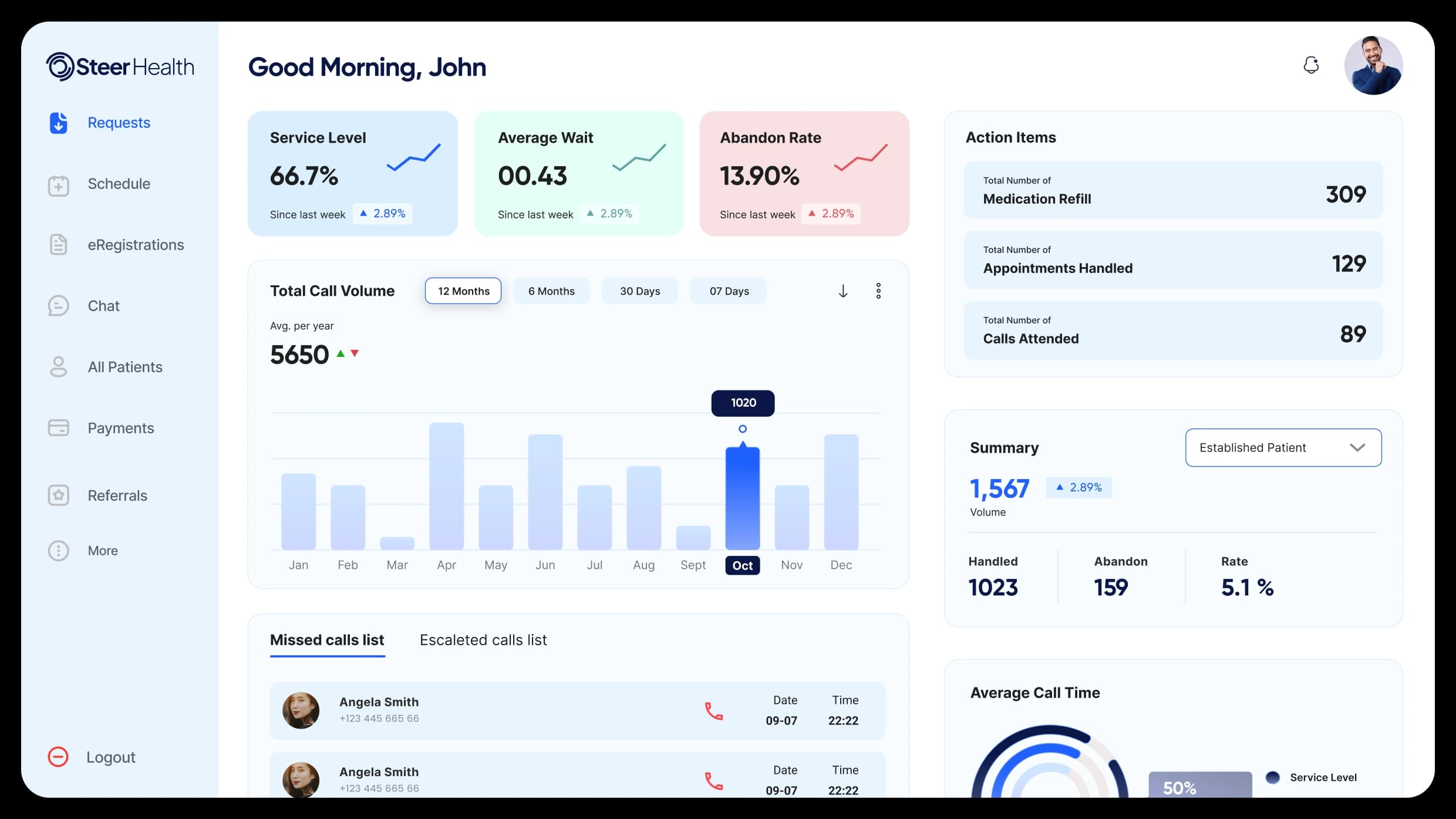
Task: Select the Missed calls list tab
Action: [x=327, y=640]
